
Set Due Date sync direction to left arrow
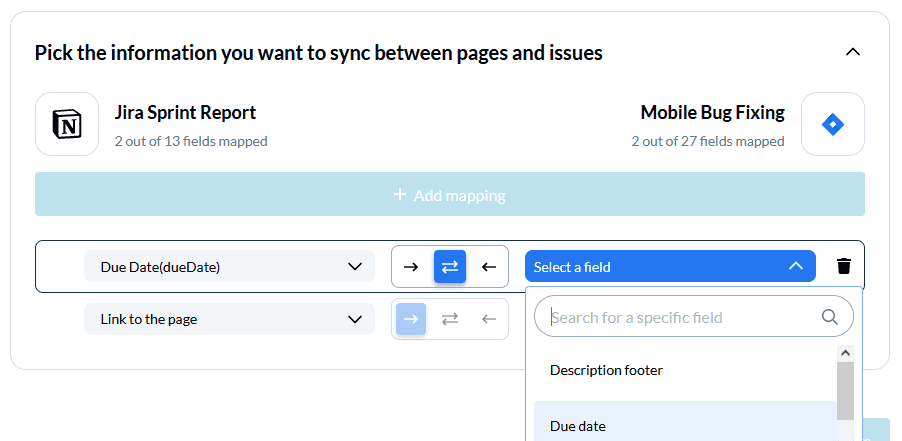488,266
